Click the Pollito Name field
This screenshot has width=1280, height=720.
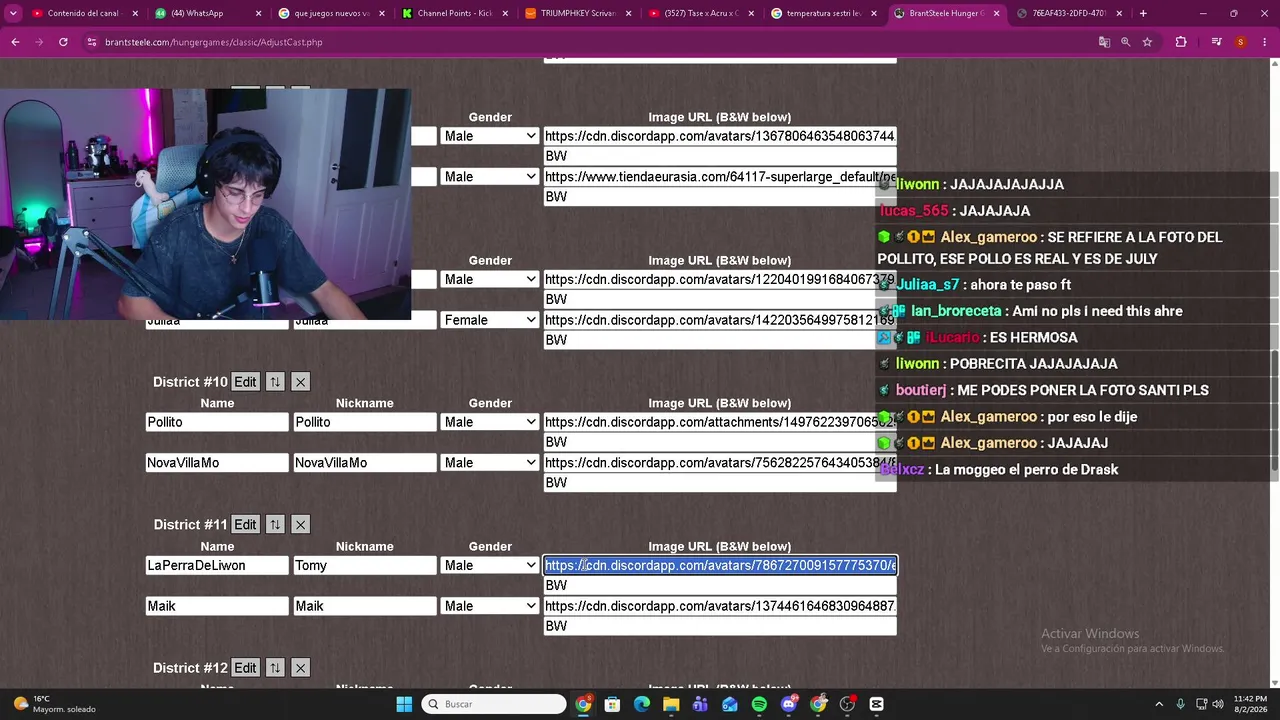[217, 422]
